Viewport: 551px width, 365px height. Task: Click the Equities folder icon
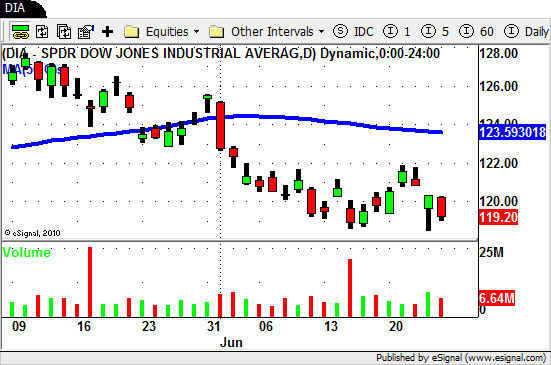coord(131,32)
